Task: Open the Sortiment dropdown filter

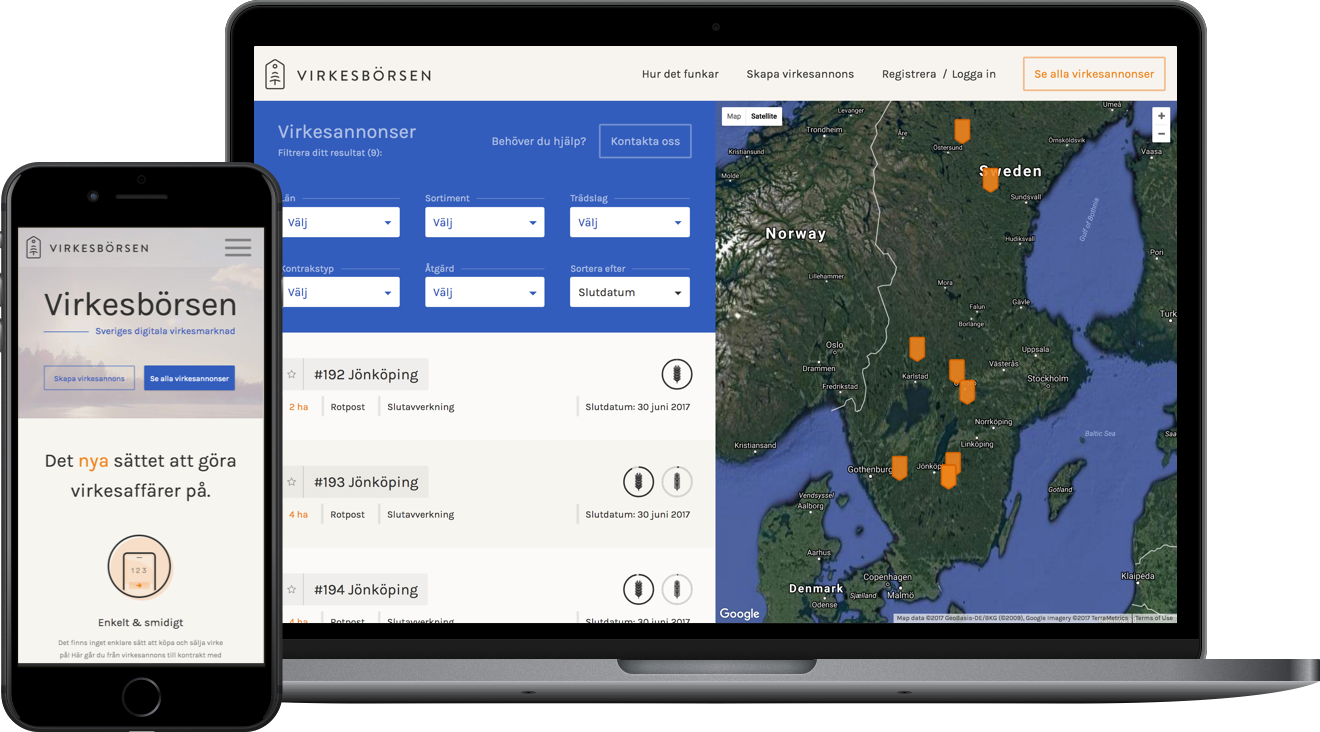Action: click(484, 223)
